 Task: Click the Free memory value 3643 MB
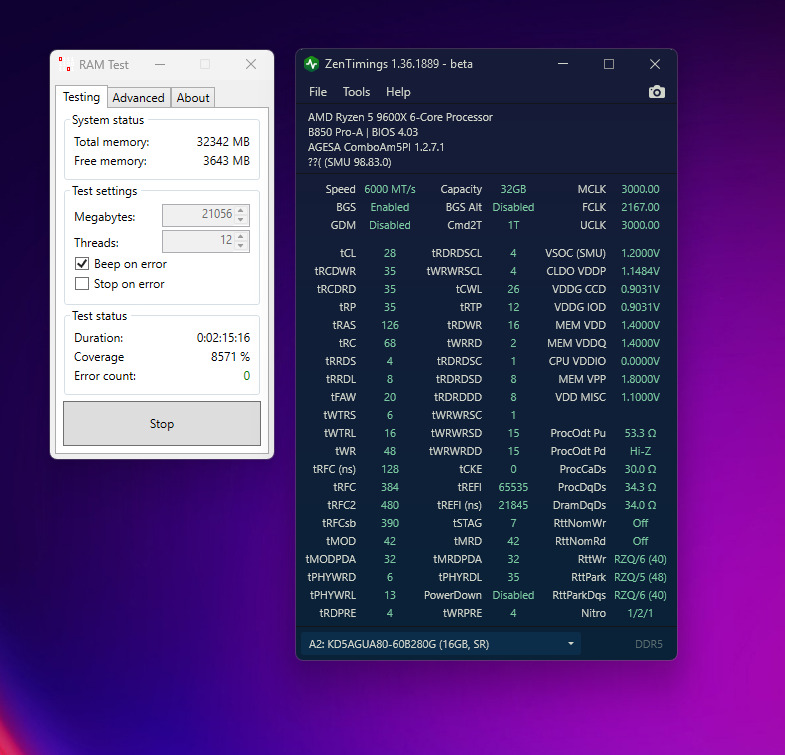tap(226, 161)
